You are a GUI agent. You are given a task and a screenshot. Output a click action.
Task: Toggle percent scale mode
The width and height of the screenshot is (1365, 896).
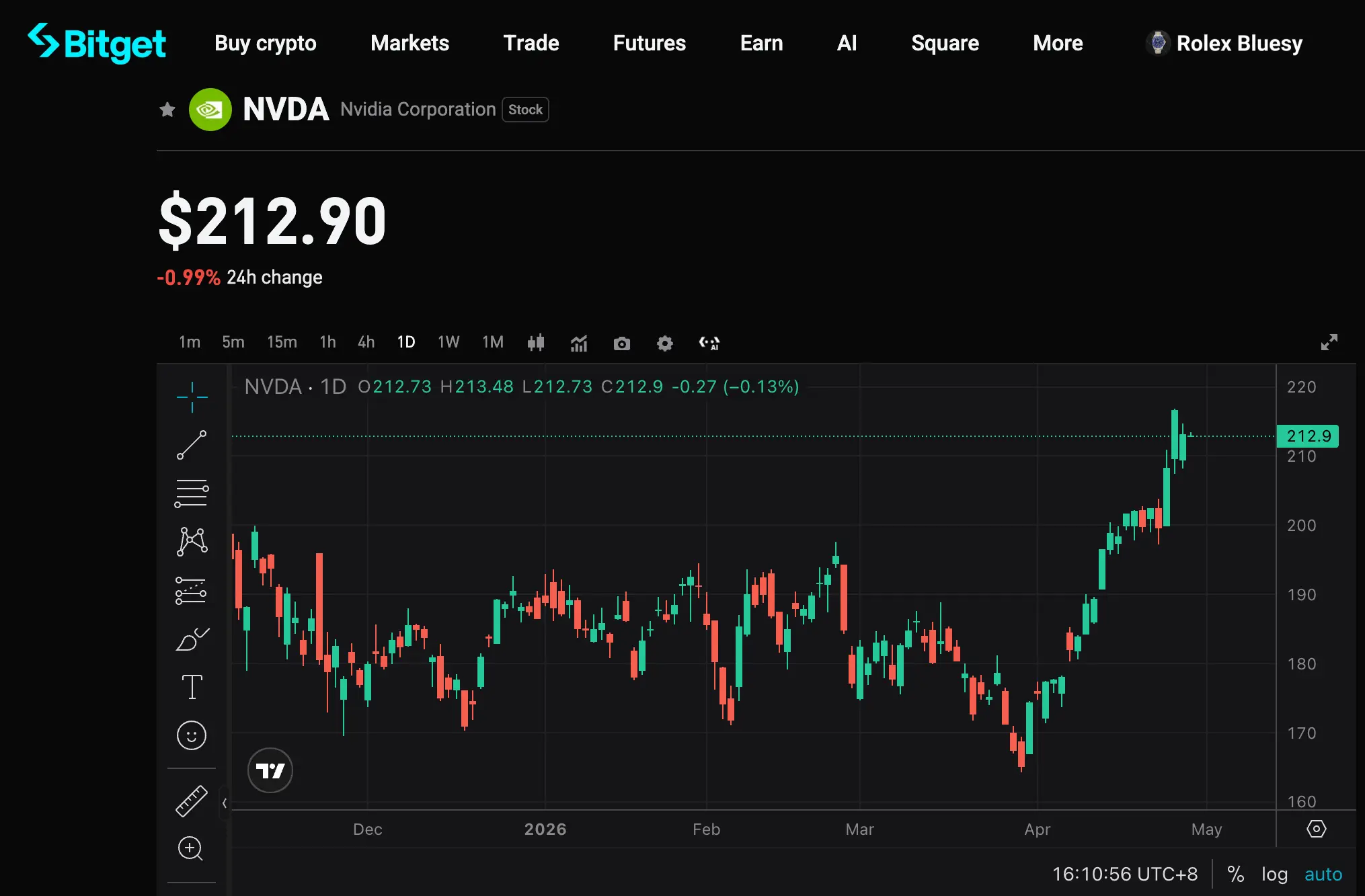1235,874
